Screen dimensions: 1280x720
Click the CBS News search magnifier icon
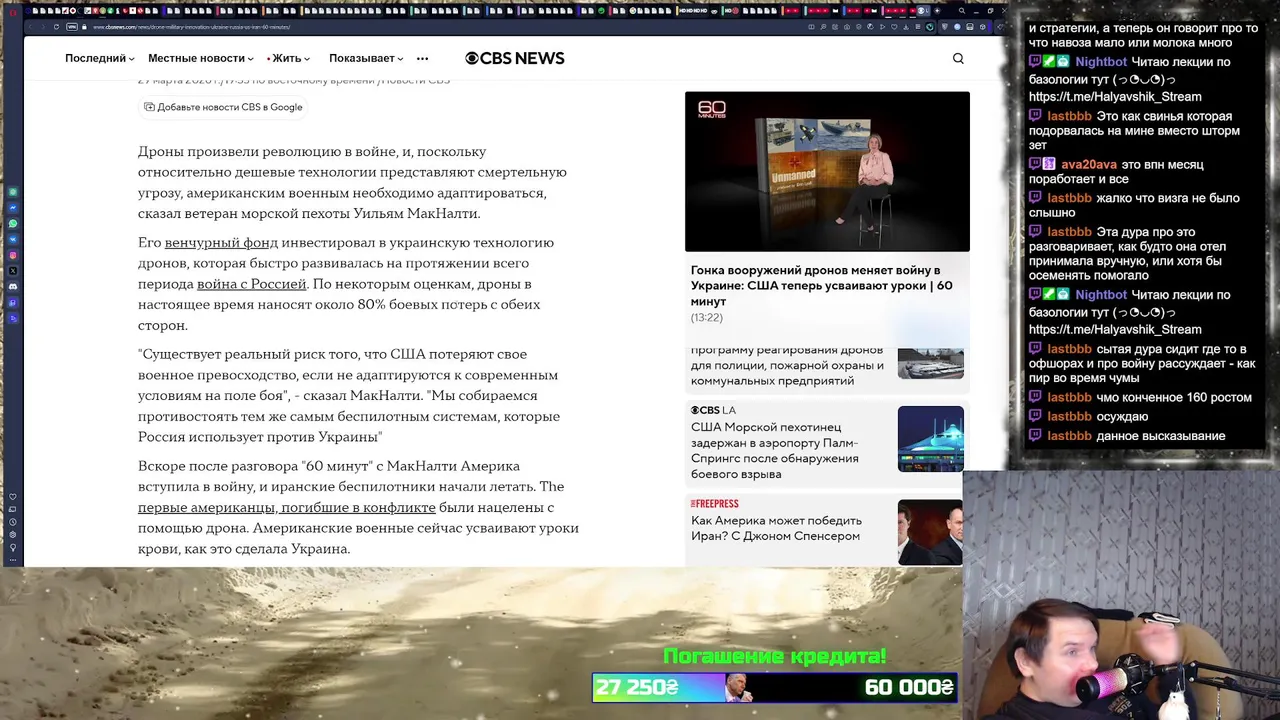[x=958, y=58]
